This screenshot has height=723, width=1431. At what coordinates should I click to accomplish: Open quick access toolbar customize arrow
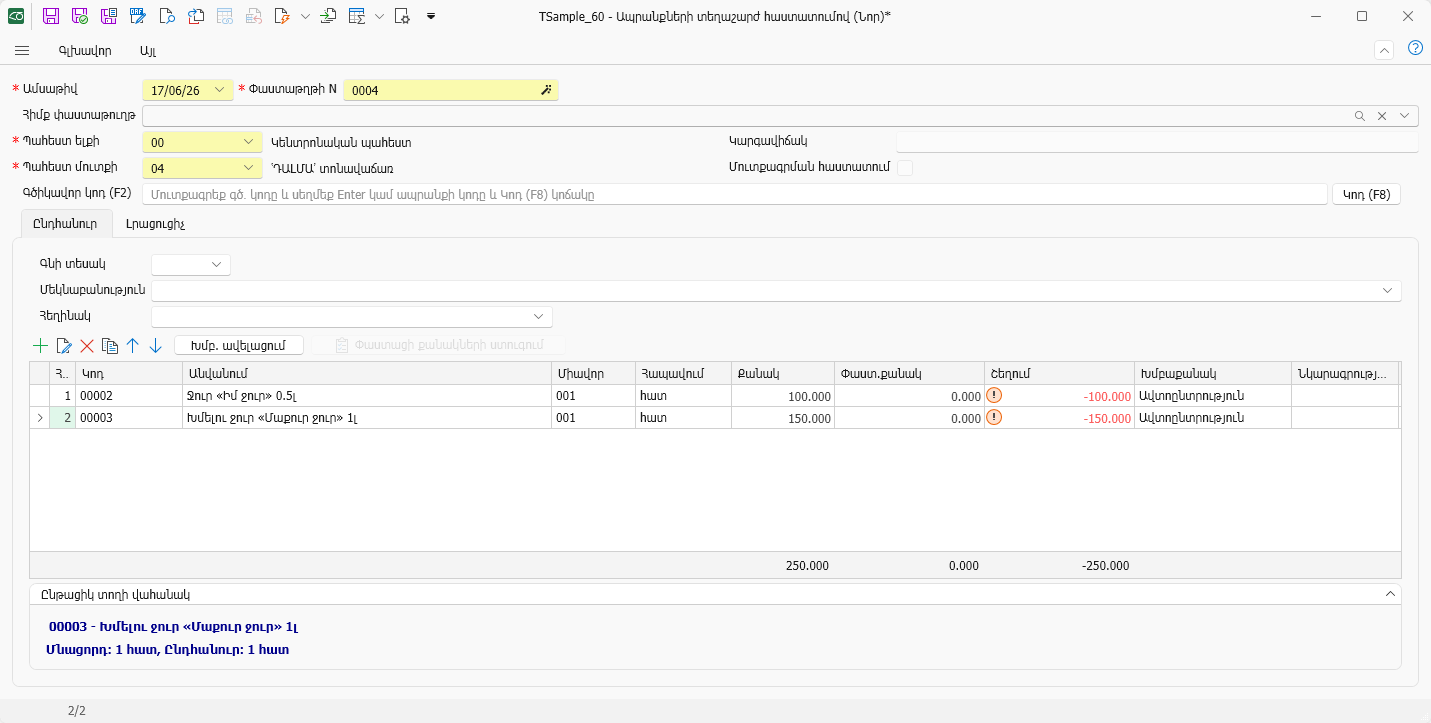(431, 16)
